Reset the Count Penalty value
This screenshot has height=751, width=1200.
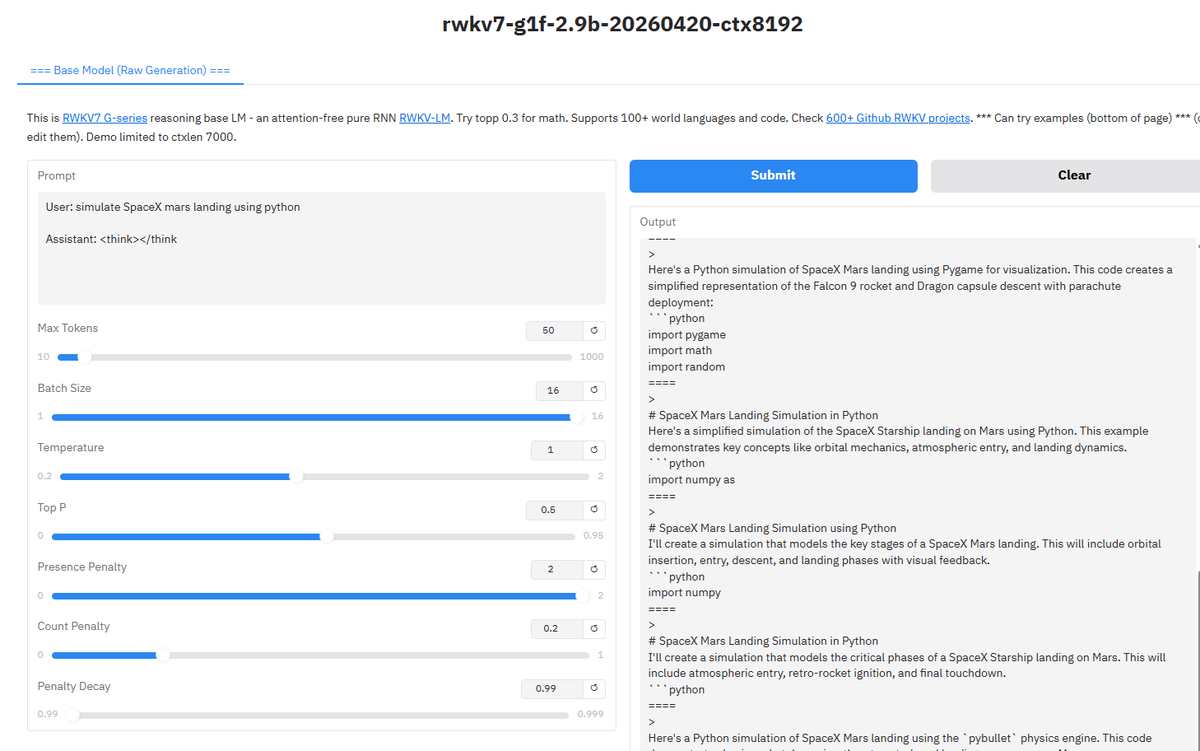click(594, 628)
